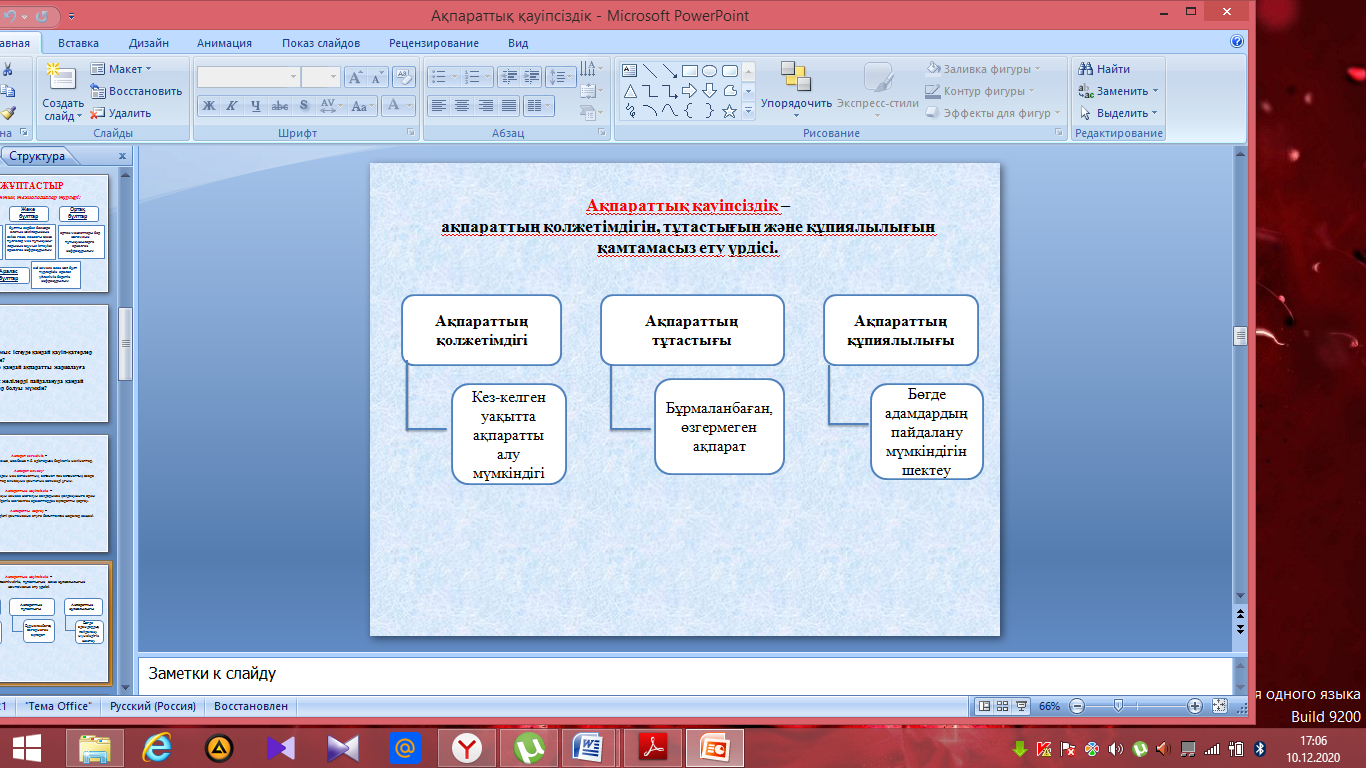Open the font size combo box
The height and width of the screenshot is (768, 1366).
tap(322, 77)
